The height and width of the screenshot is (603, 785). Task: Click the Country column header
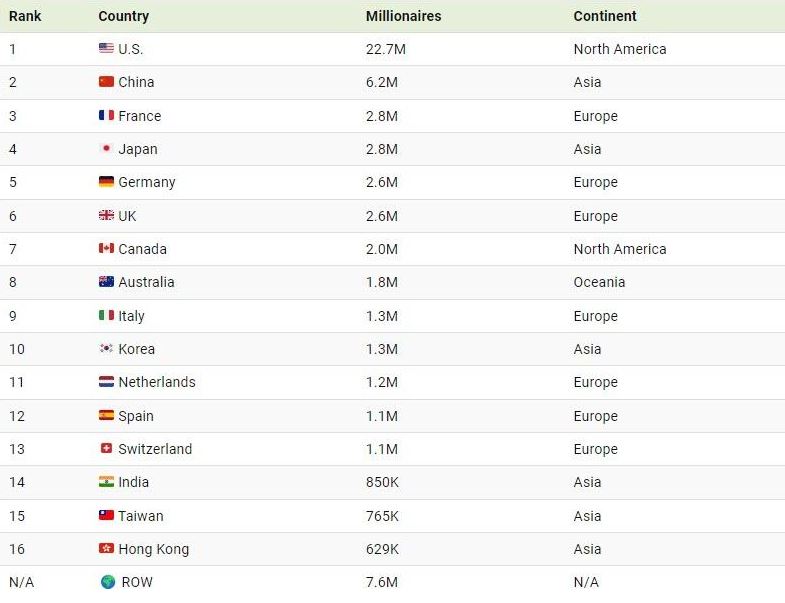[124, 16]
